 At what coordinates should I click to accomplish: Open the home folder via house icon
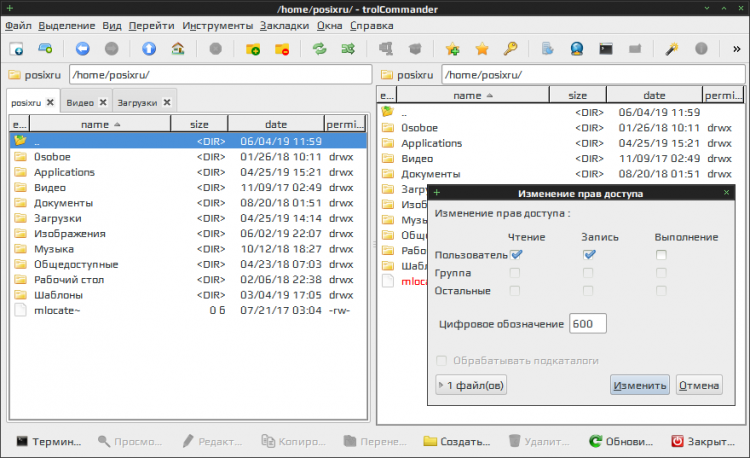coord(178,48)
